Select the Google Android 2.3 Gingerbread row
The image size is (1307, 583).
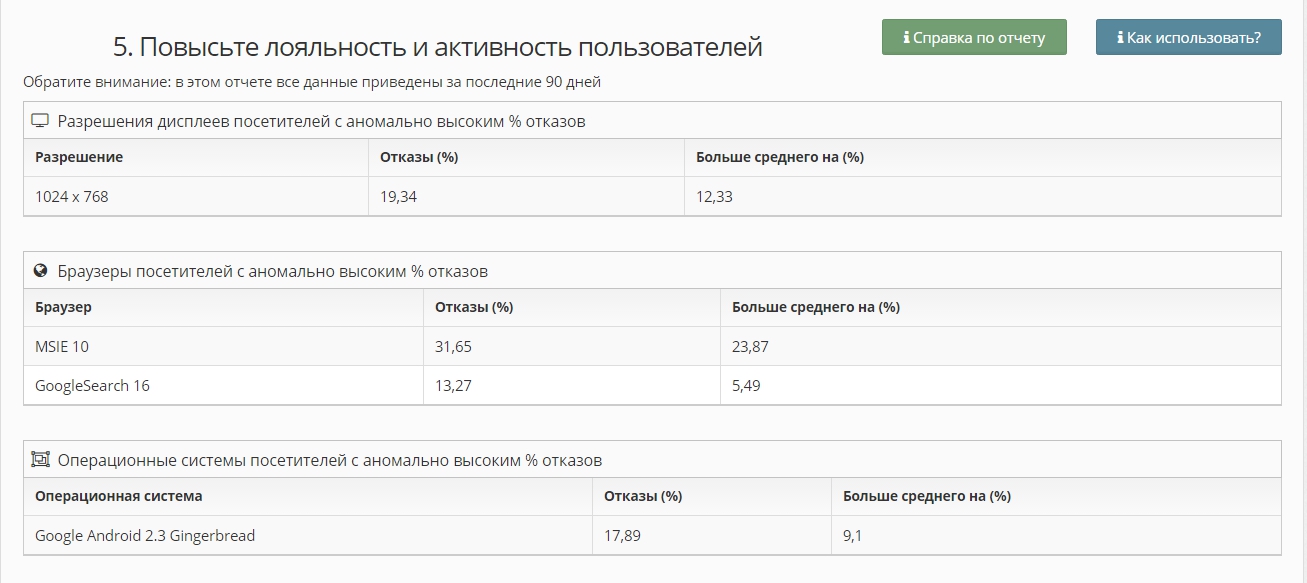pos(145,536)
